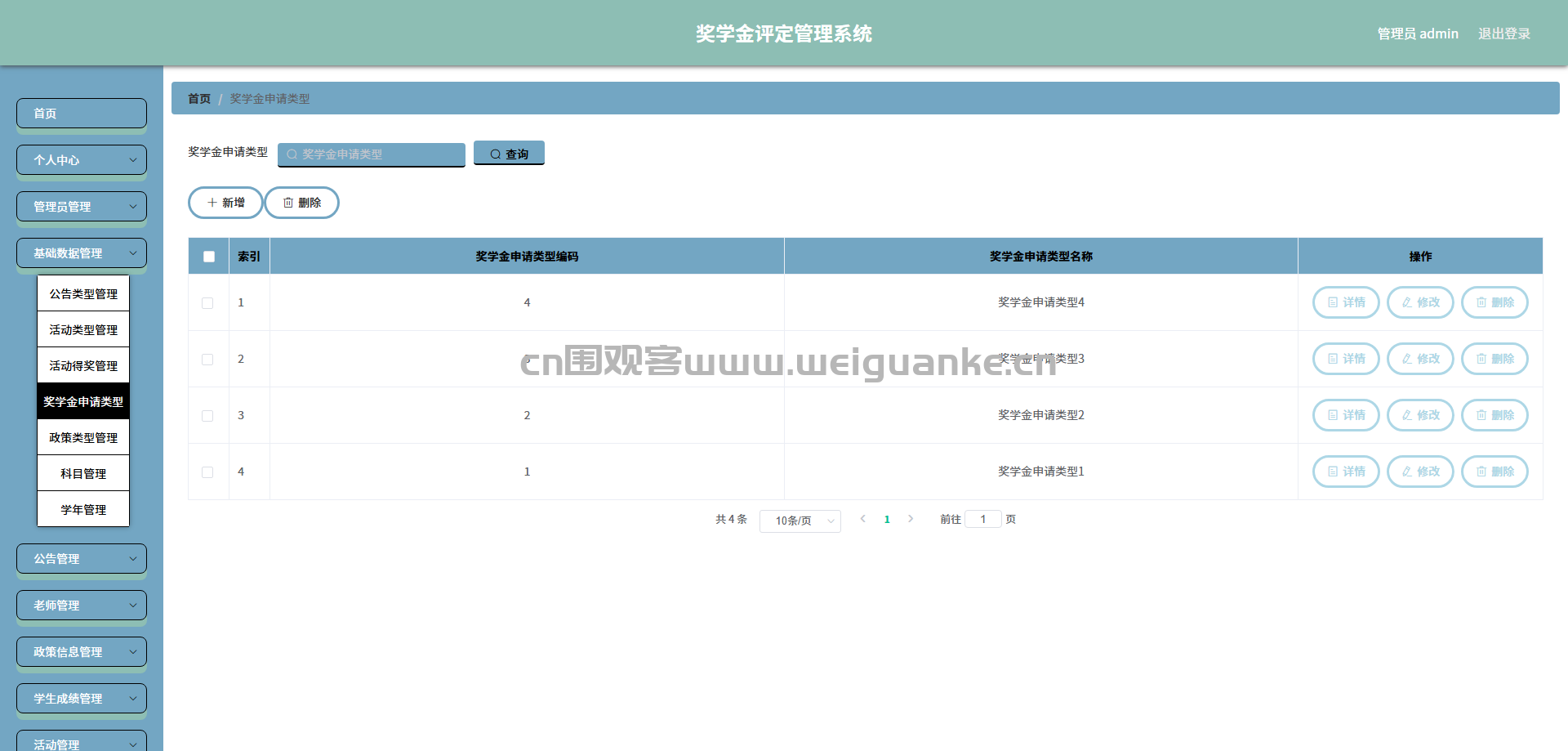Click the search magnifier icon on 查询 button
Image resolution: width=1568 pixels, height=751 pixels.
pyautogui.click(x=495, y=154)
